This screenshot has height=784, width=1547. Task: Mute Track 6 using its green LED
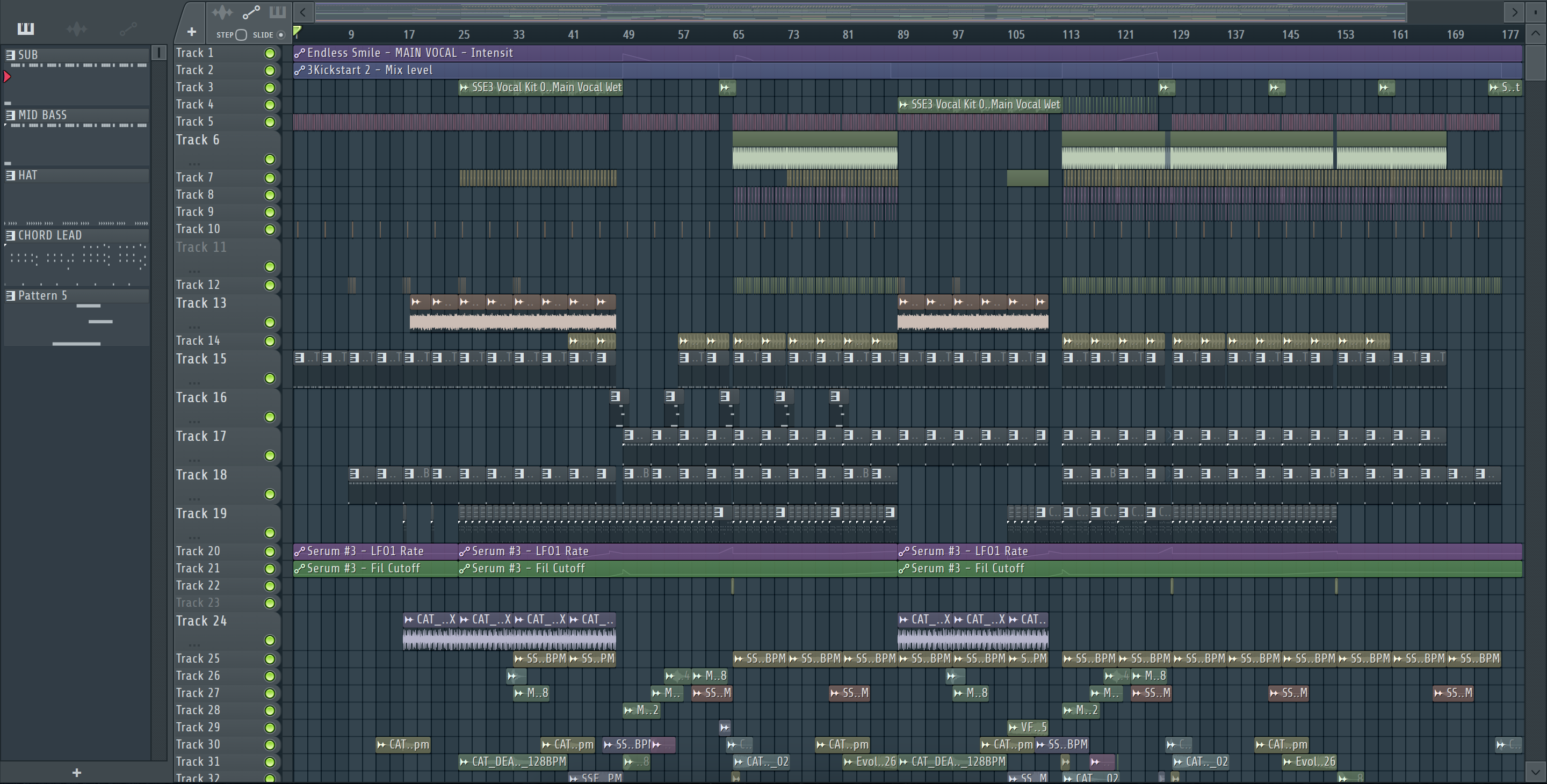[x=270, y=159]
